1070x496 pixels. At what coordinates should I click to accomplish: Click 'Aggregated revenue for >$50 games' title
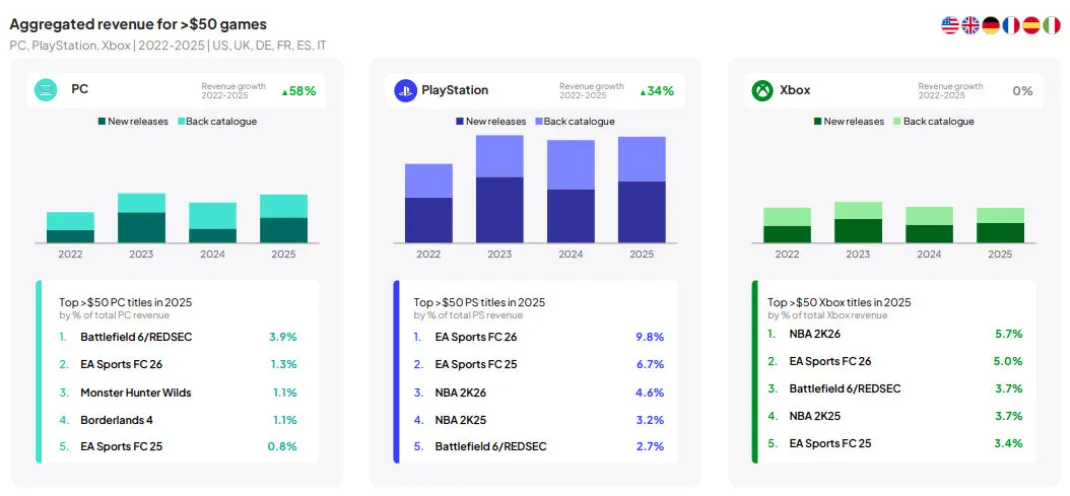(x=138, y=25)
